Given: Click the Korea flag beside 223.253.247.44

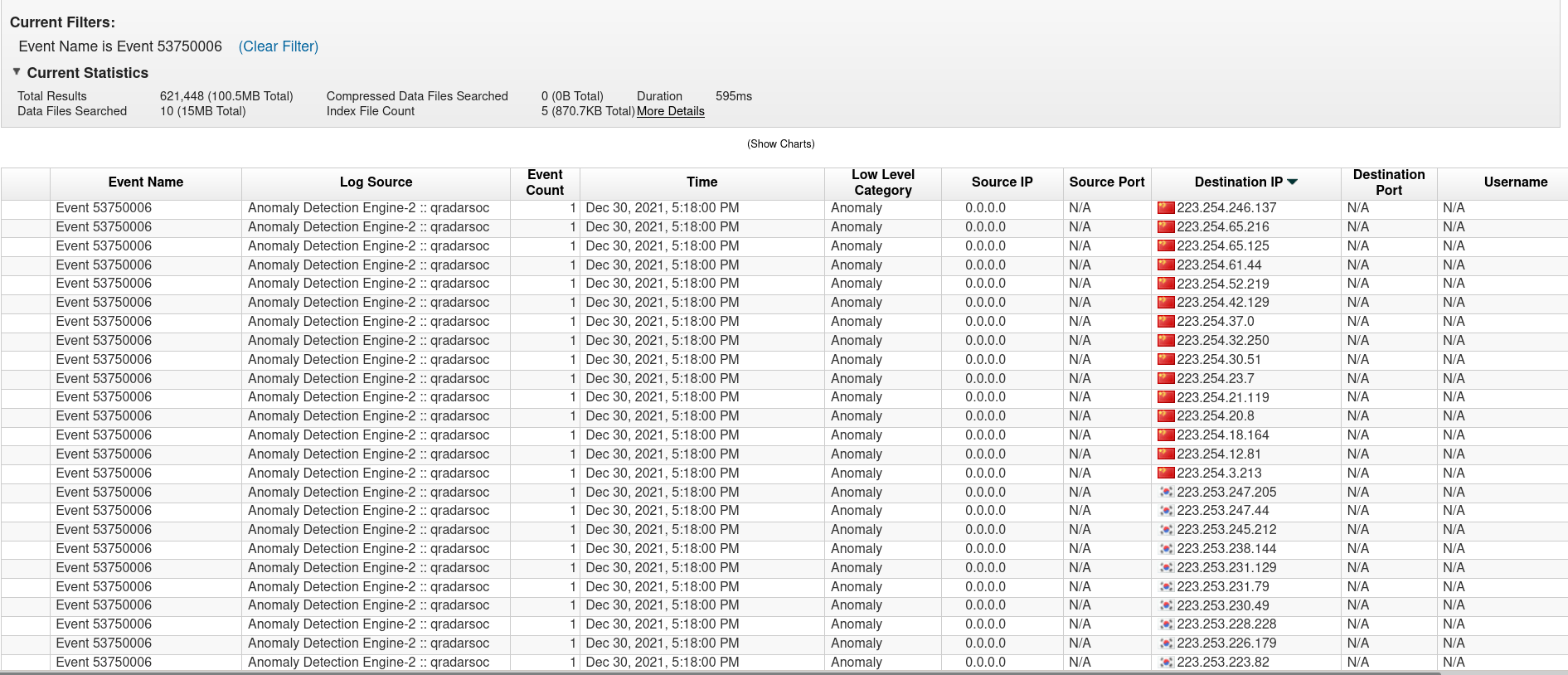Looking at the screenshot, I should click(x=1166, y=511).
